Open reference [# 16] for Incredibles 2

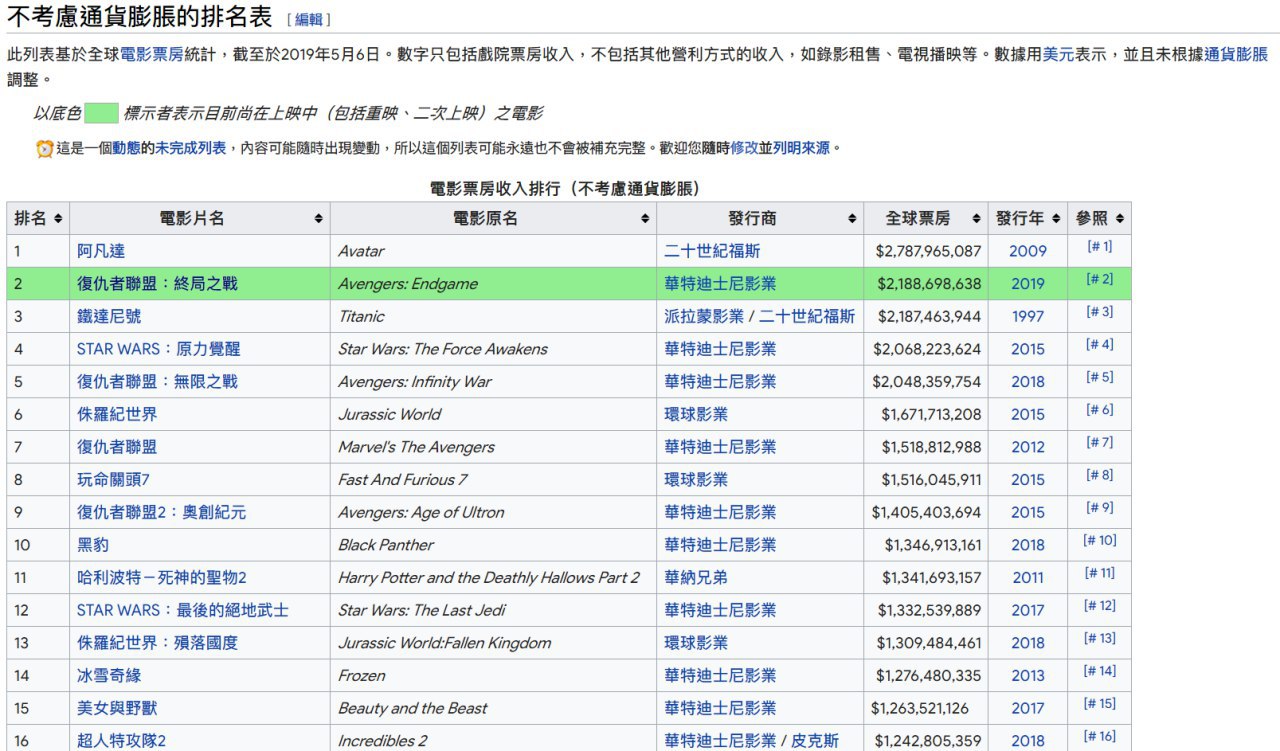tap(1099, 736)
